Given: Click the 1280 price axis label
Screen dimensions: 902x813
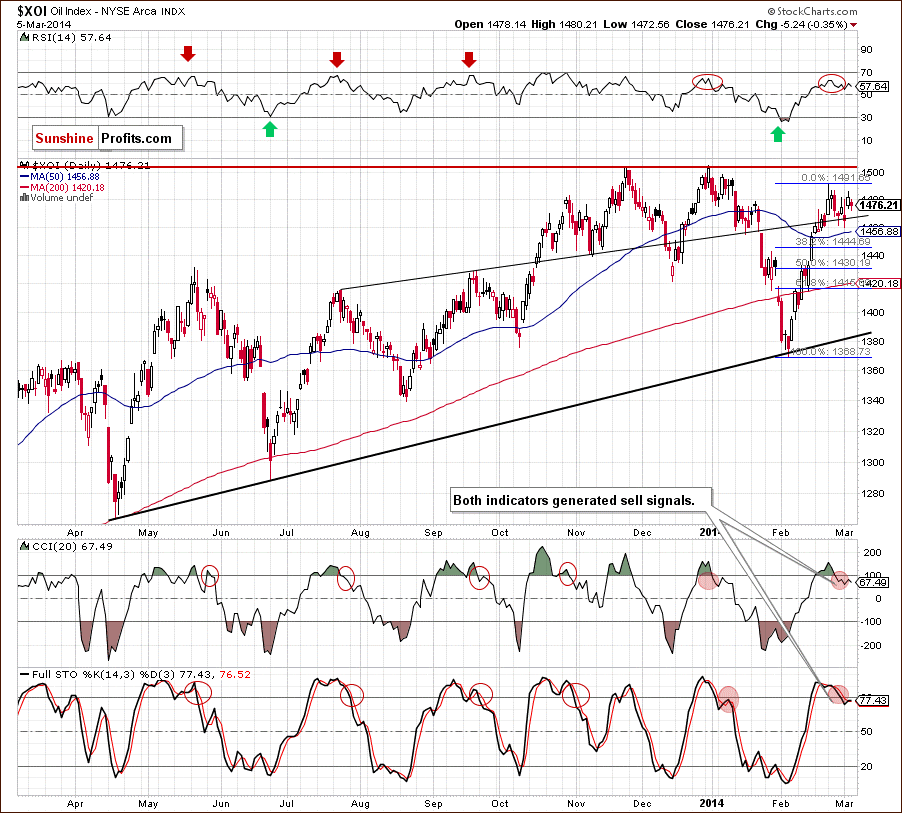Looking at the screenshot, I should click(873, 494).
